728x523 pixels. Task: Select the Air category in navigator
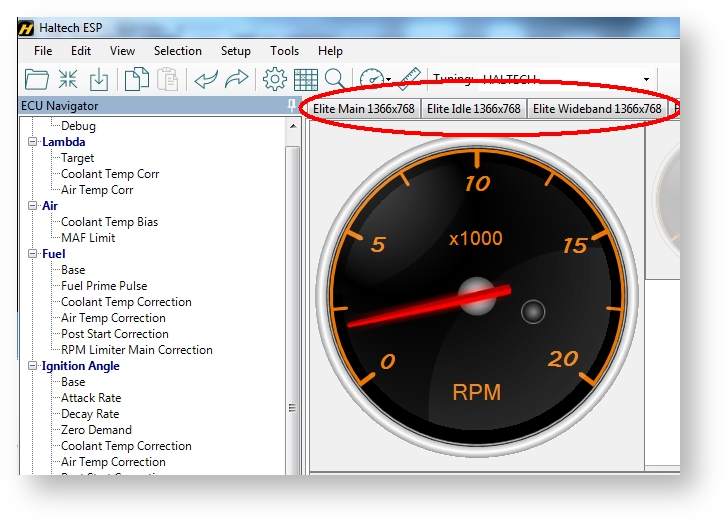(50, 206)
